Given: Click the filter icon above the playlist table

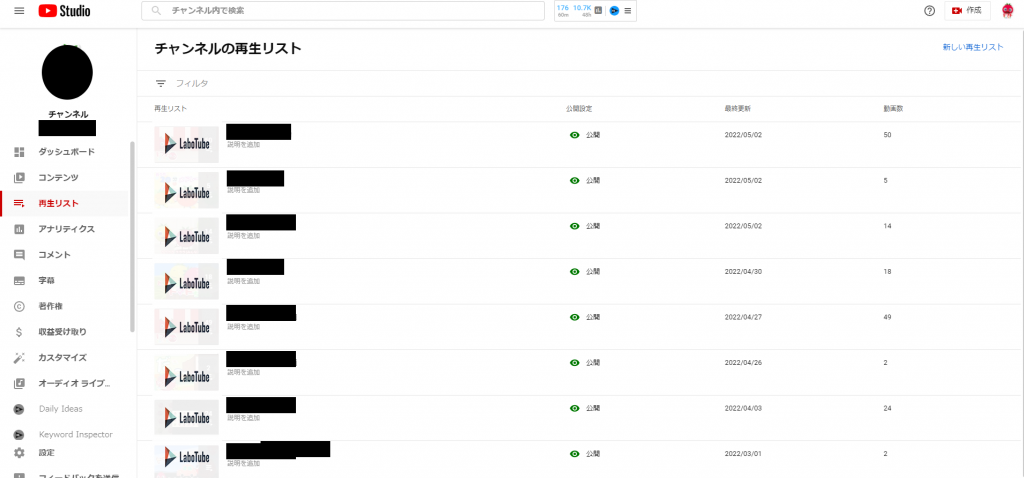Looking at the screenshot, I should (161, 84).
